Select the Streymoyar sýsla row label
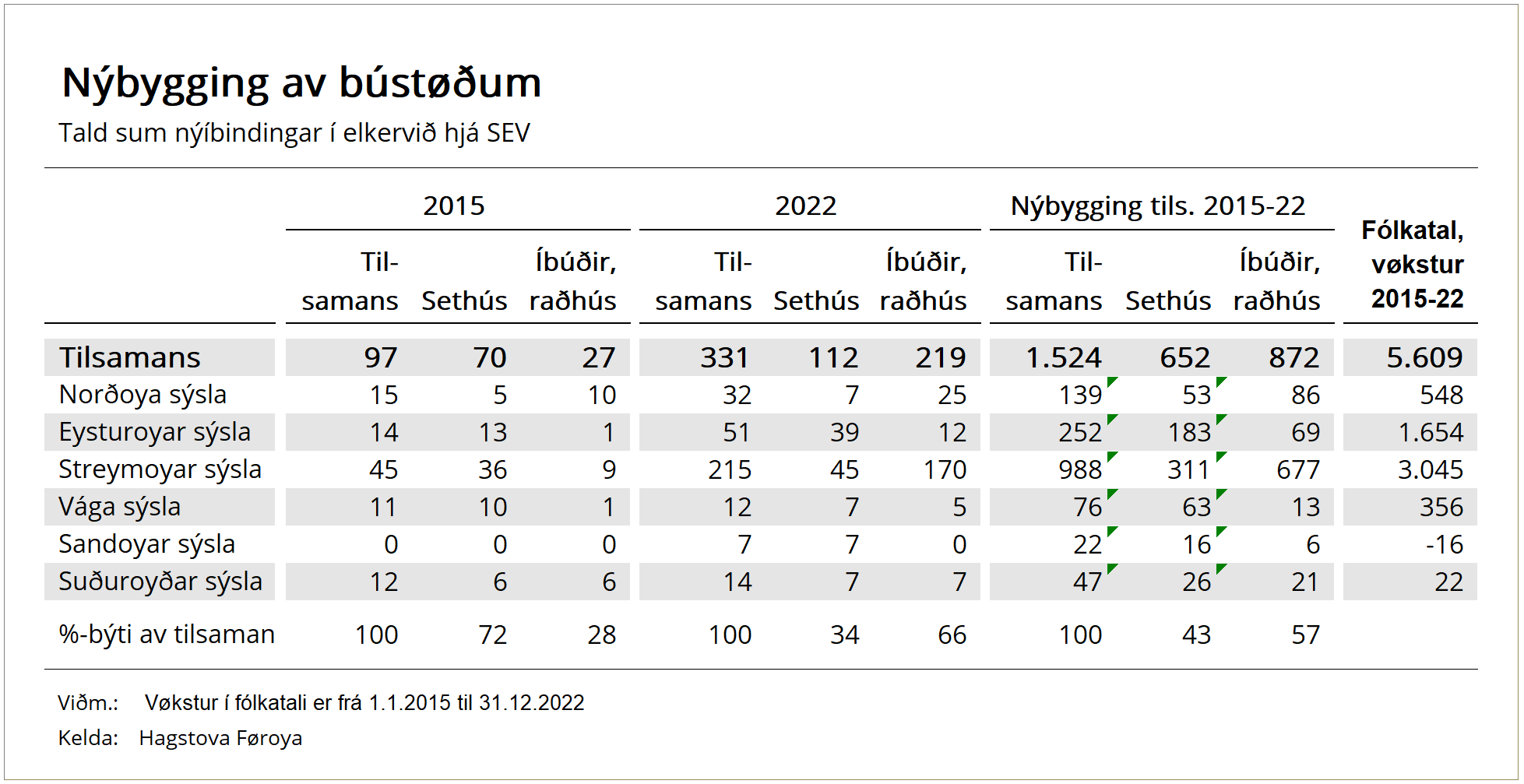 160,469
